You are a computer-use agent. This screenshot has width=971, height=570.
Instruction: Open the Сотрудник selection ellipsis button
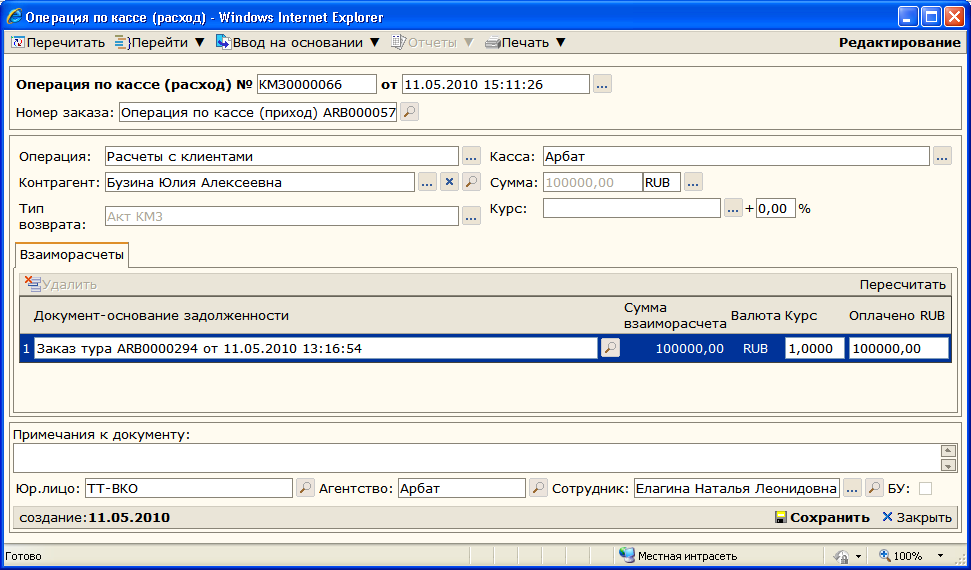click(852, 488)
